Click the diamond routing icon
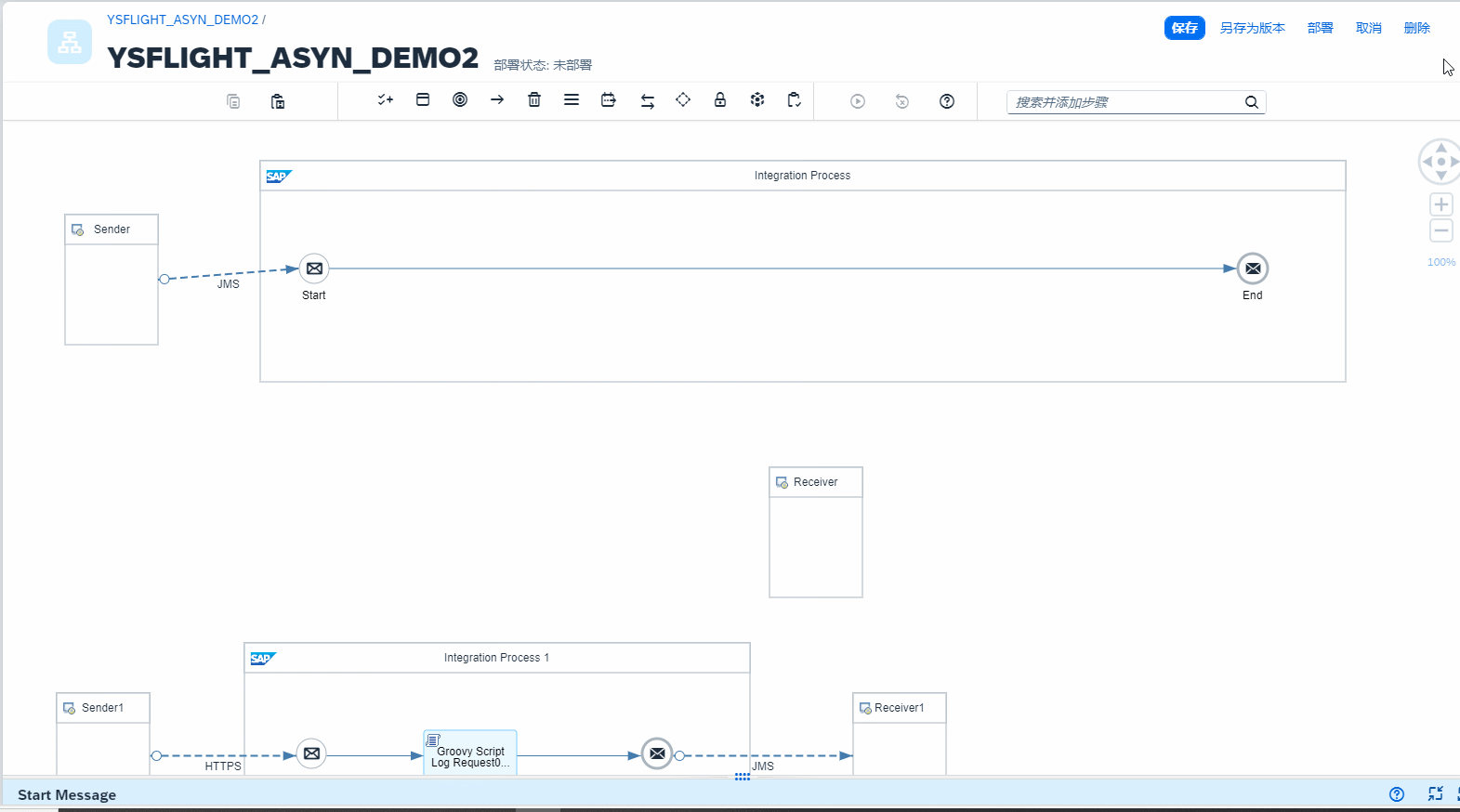The width and height of the screenshot is (1460, 812). [683, 100]
